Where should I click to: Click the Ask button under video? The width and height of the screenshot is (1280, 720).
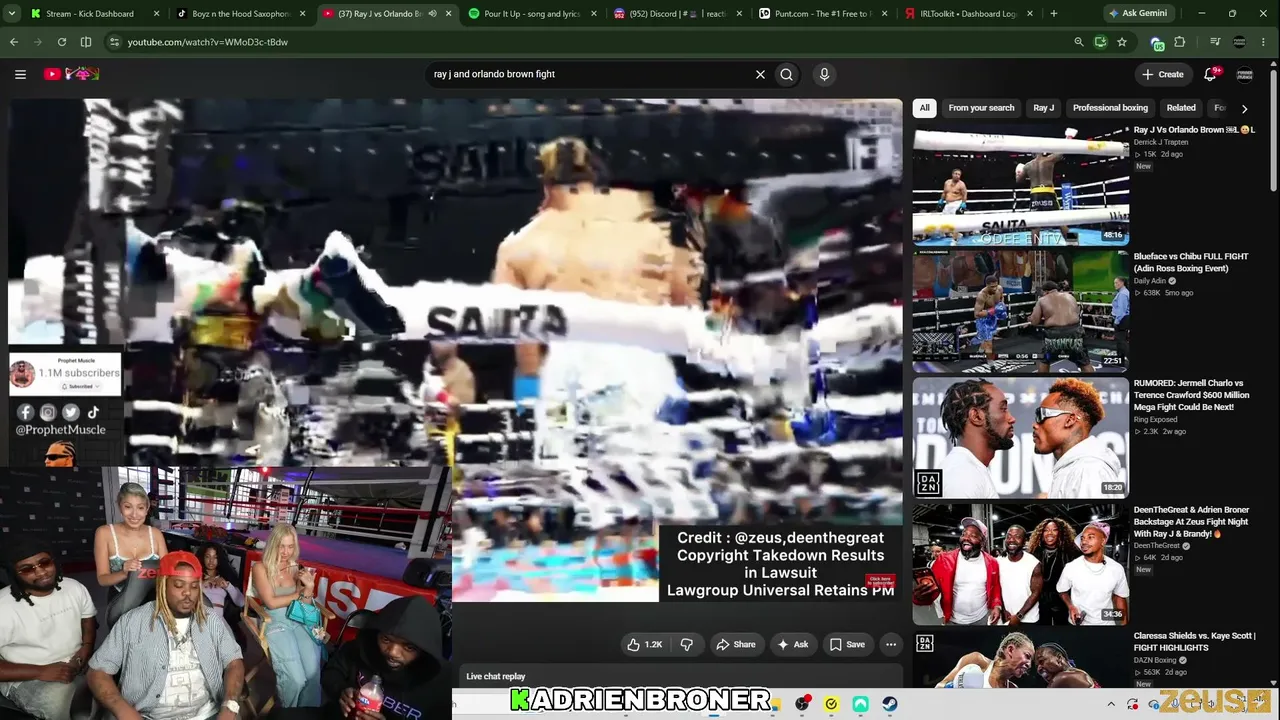tap(794, 645)
